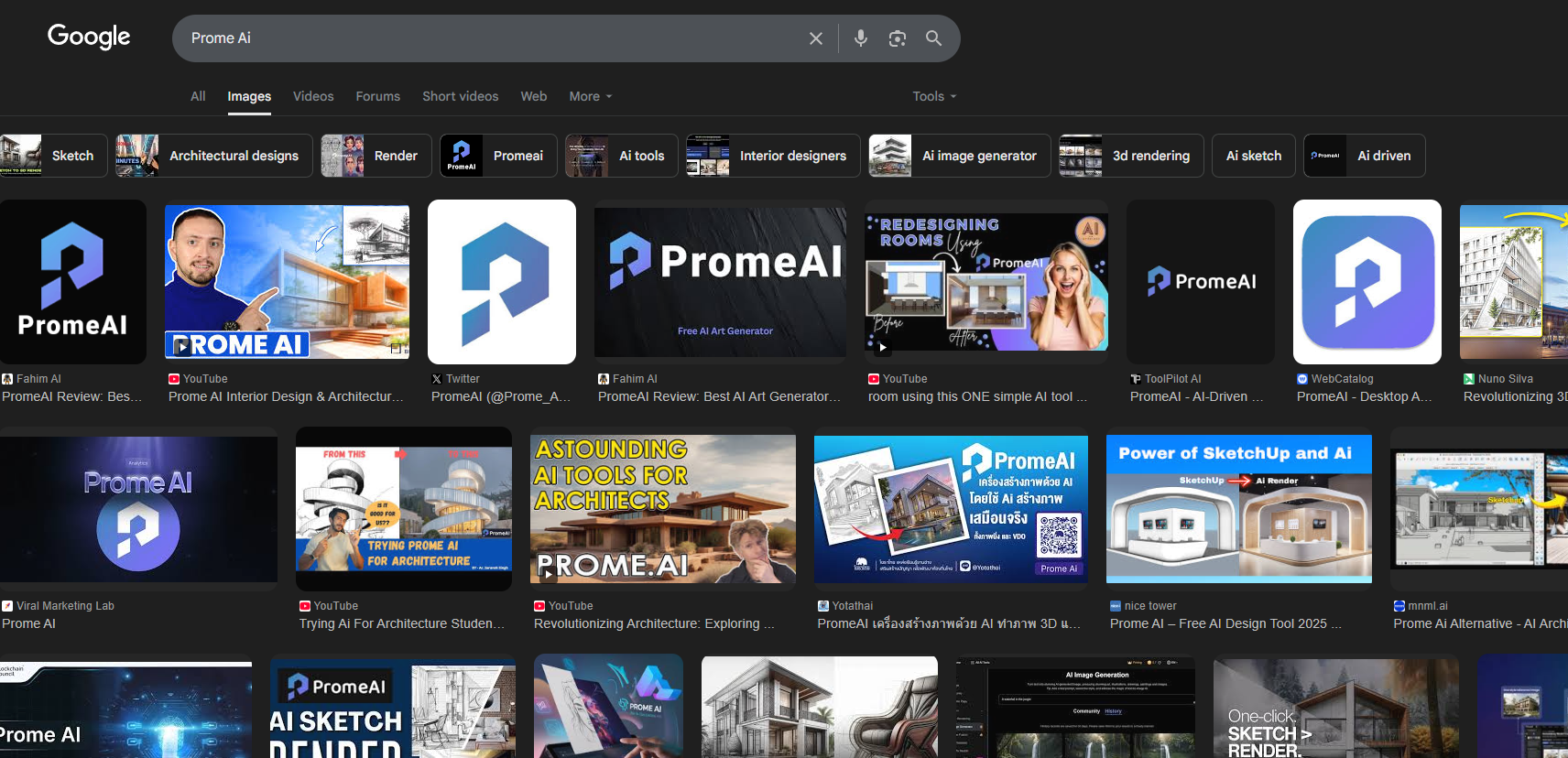Open the Short videos tab
Screen dimensions: 1568x758
coord(461,96)
